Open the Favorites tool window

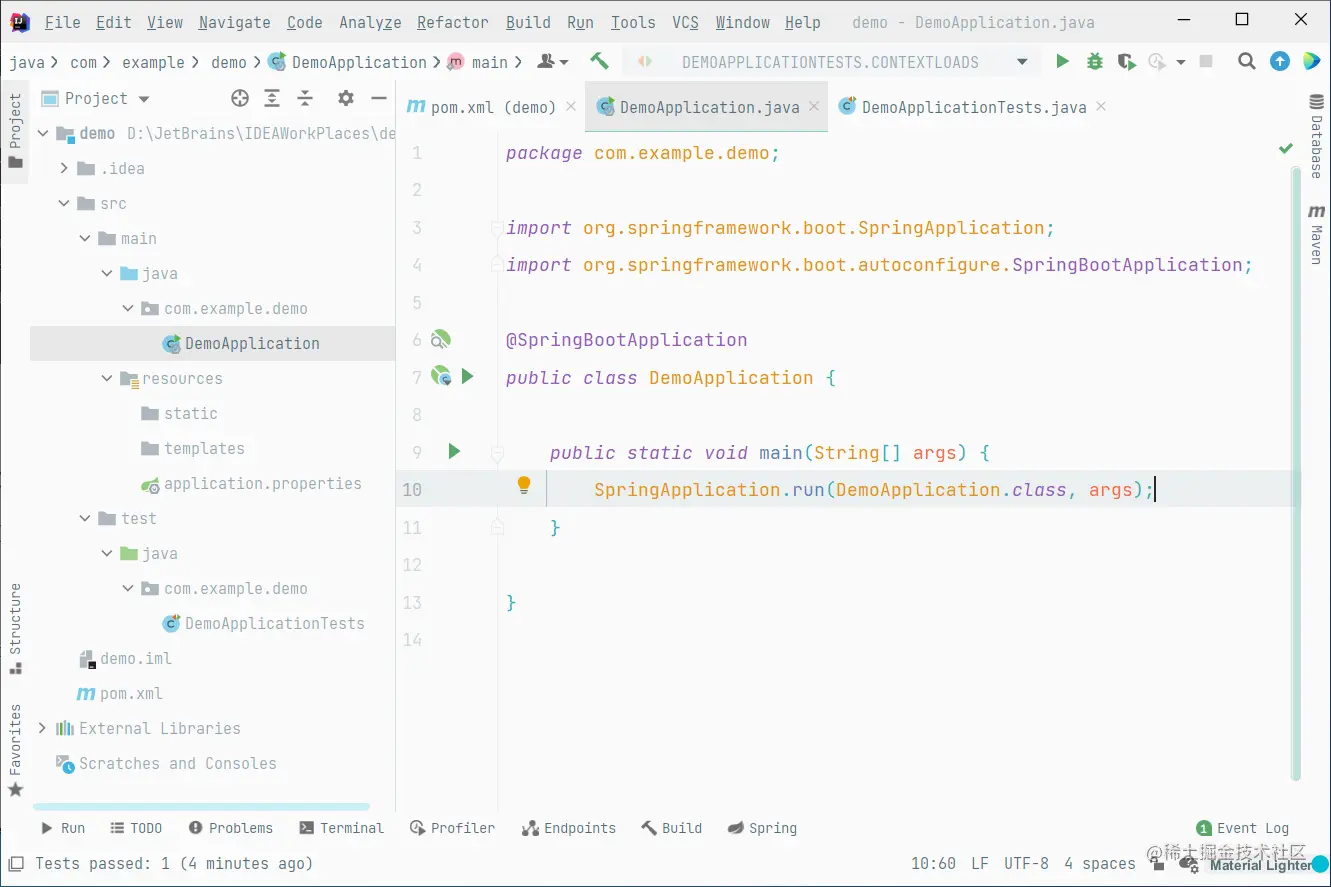coord(15,750)
